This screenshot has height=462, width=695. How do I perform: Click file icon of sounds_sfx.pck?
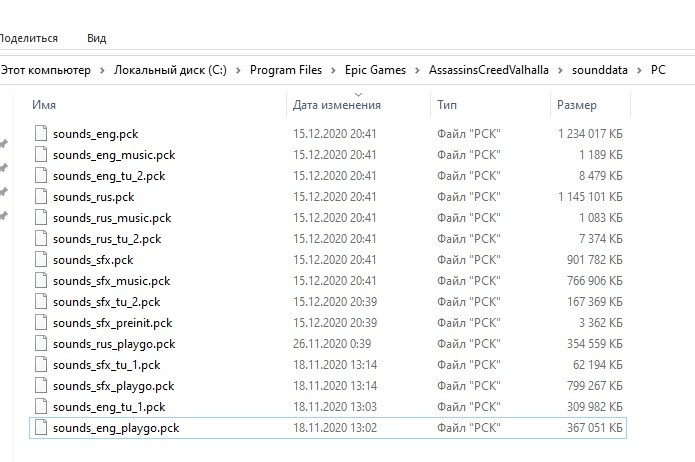click(x=41, y=259)
